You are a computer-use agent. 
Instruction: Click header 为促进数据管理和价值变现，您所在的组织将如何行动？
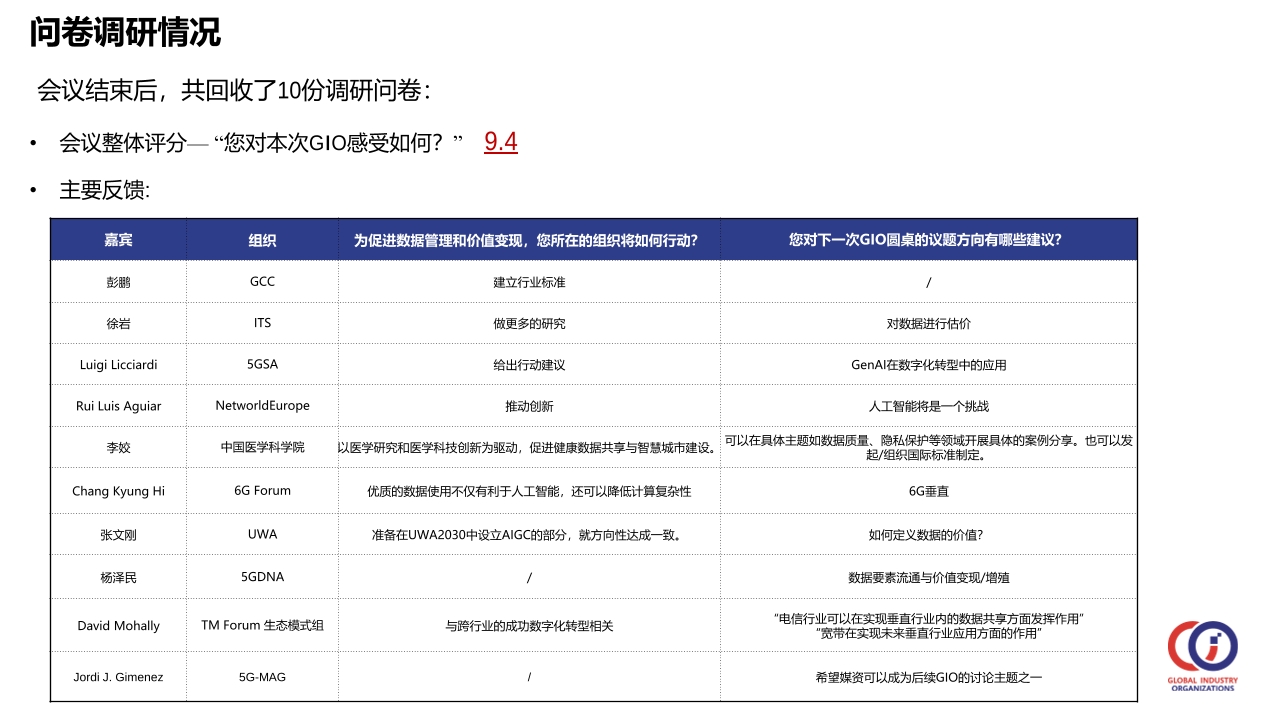[x=529, y=240]
